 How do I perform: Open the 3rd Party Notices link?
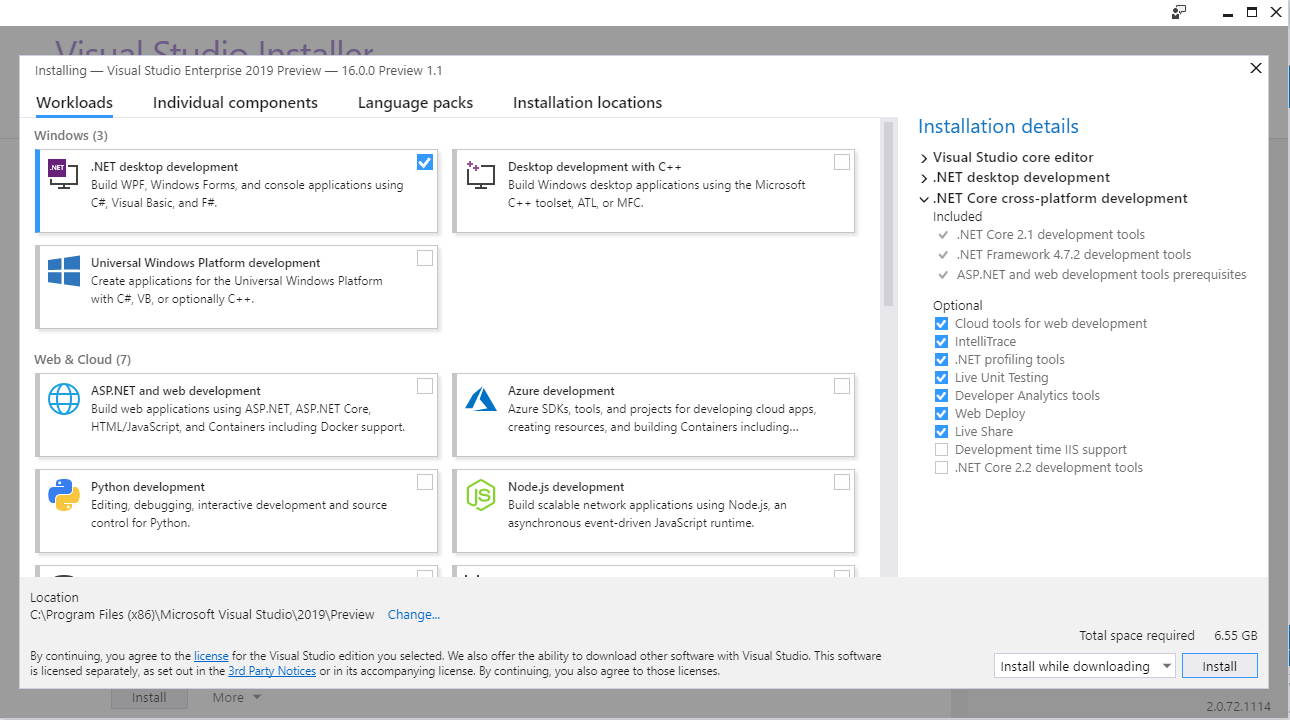point(272,671)
